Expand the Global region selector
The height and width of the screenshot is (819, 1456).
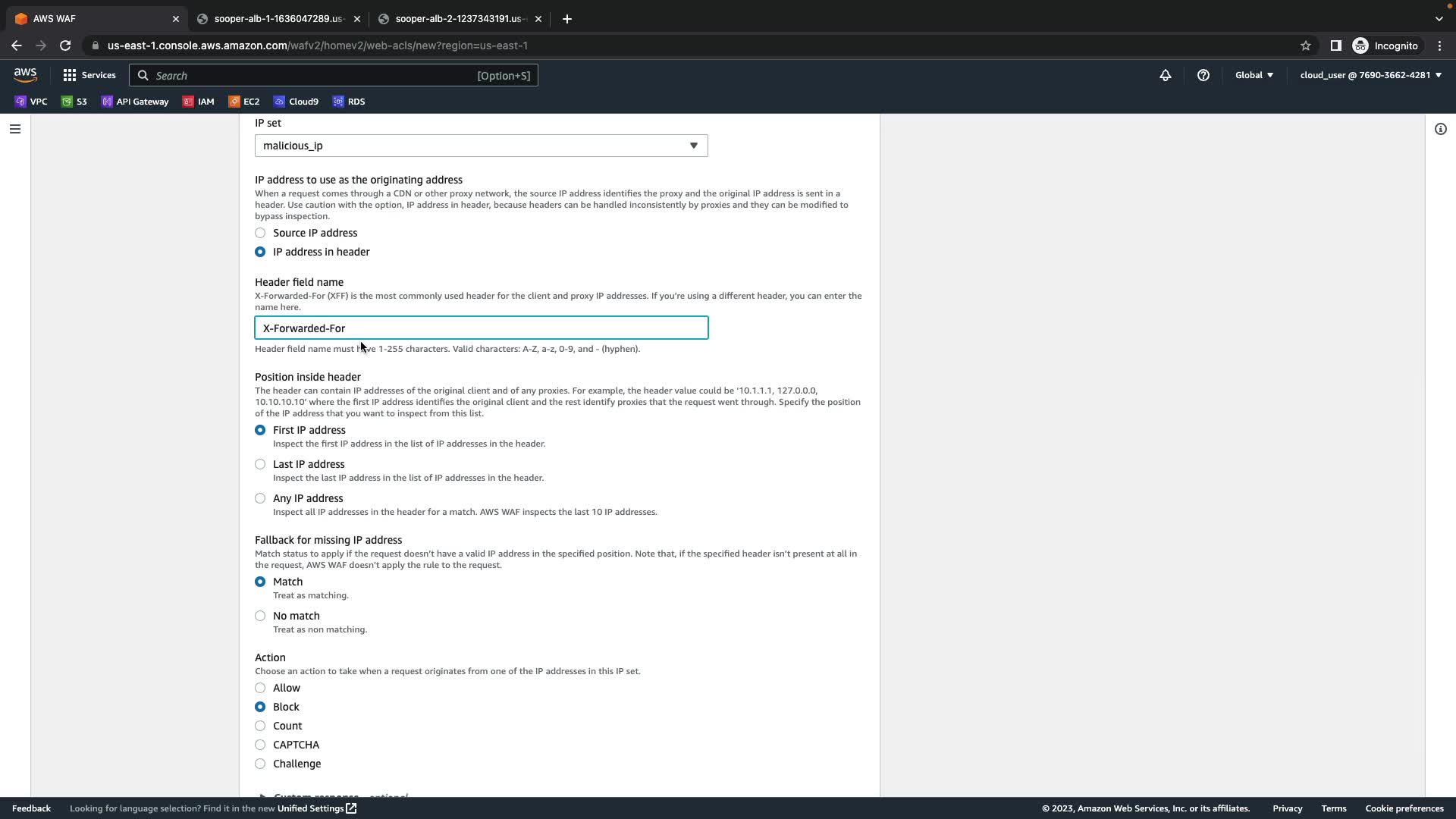[x=1254, y=75]
